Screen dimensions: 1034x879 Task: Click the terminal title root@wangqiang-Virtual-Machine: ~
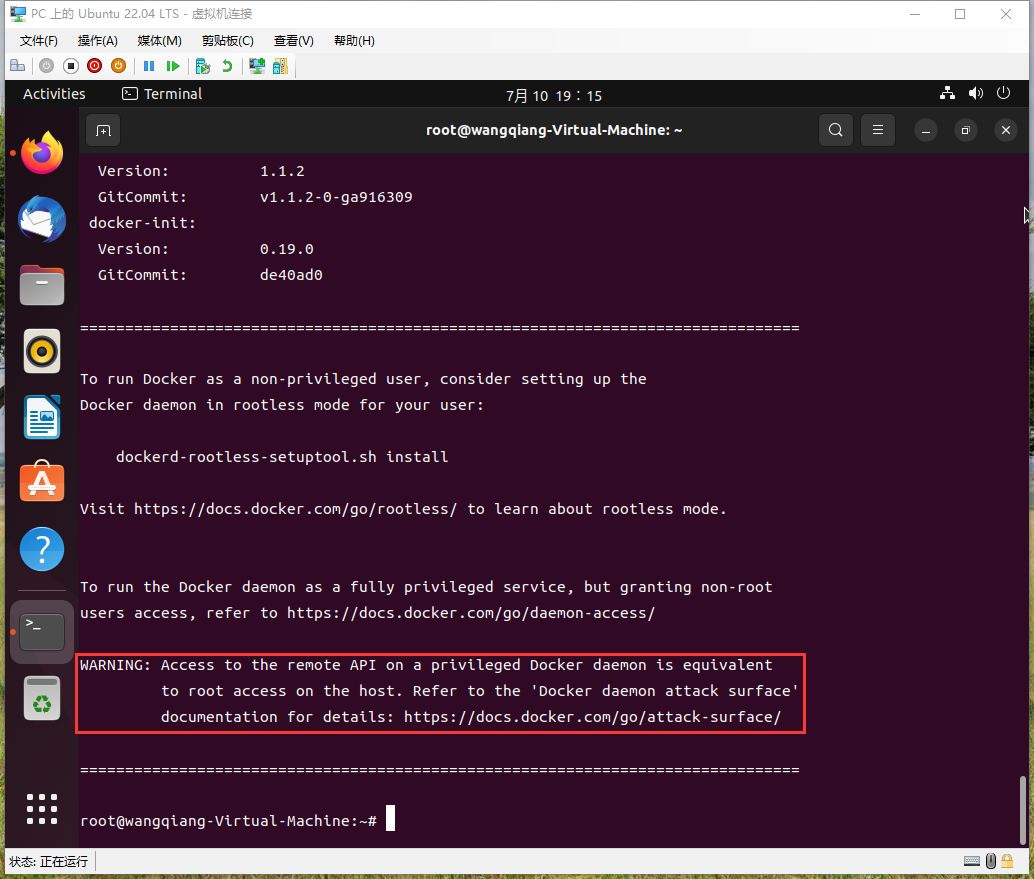(x=554, y=130)
